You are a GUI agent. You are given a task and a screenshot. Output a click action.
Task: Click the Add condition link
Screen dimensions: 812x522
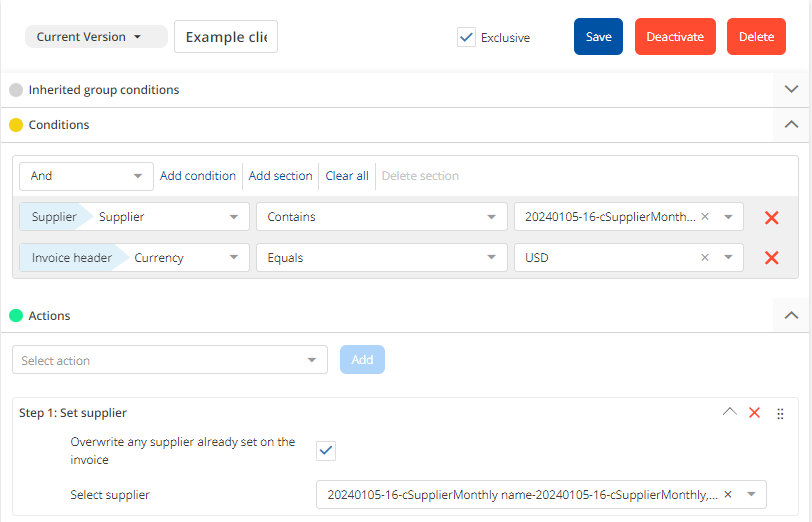click(x=198, y=176)
